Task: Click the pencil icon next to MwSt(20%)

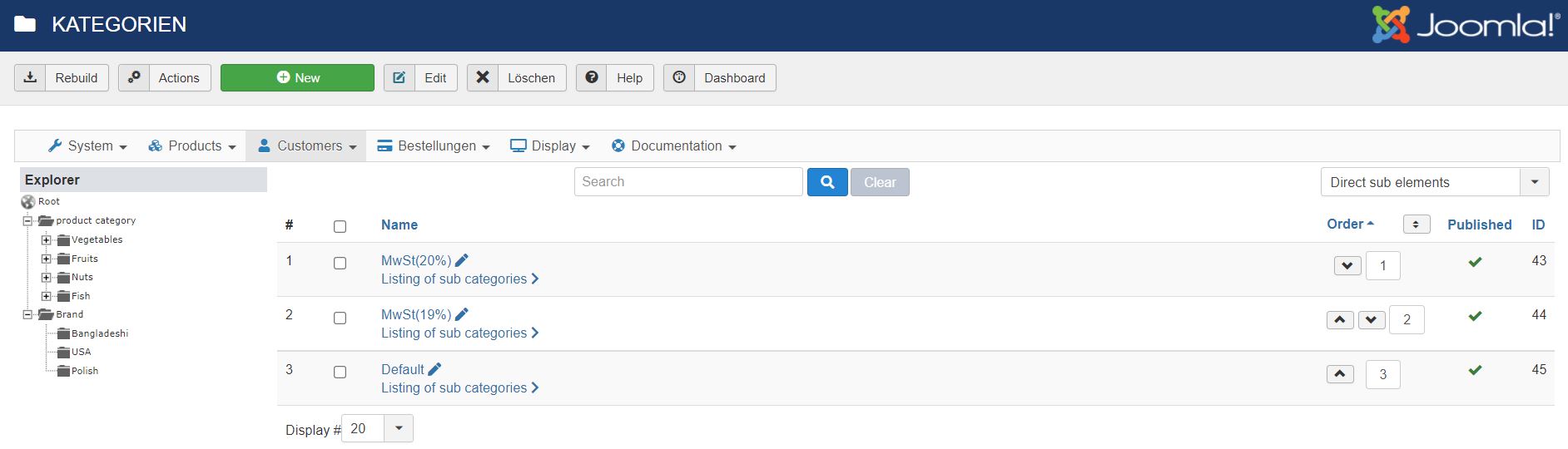Action: (x=462, y=260)
